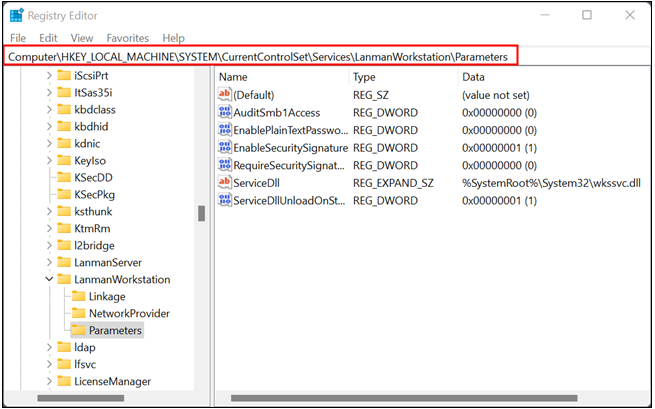Expand the kbdclass tree node
Screen dimensions: 655x409
48,109
